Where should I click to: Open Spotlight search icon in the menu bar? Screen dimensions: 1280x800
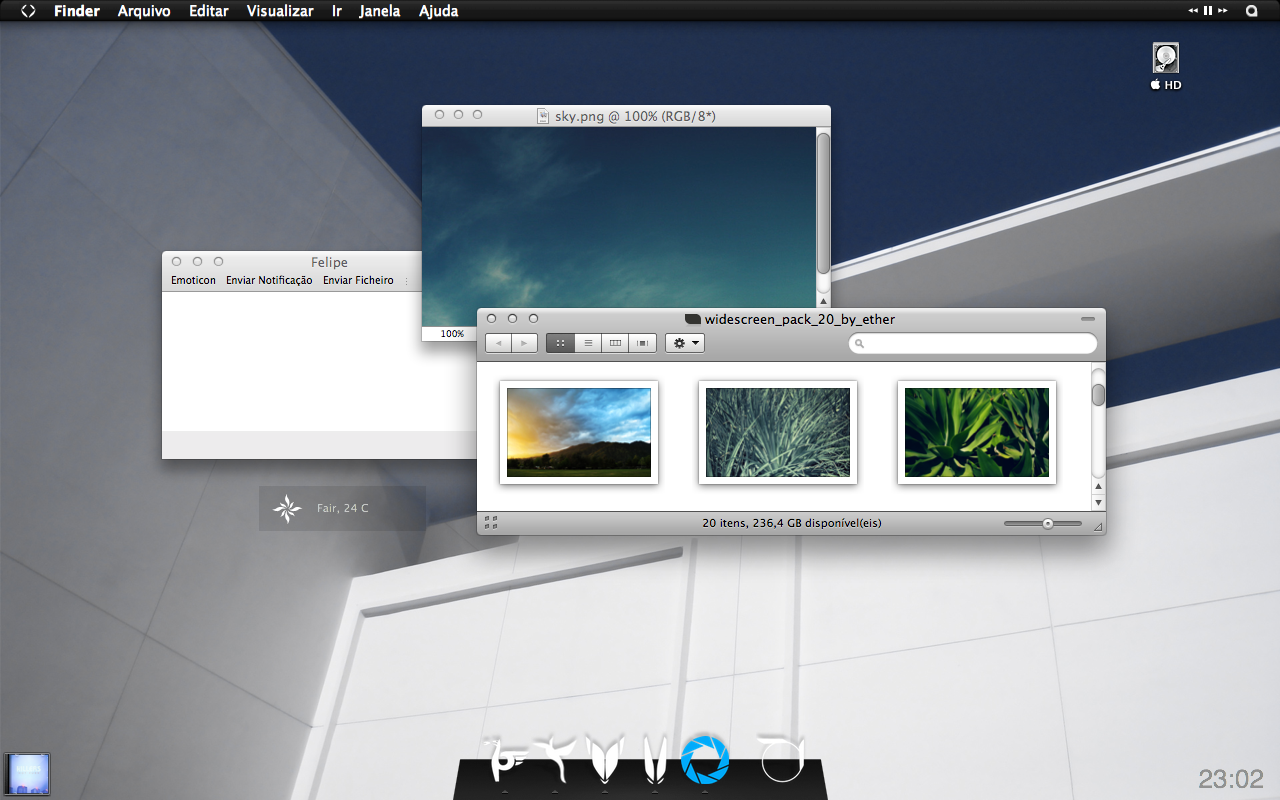tap(1251, 11)
